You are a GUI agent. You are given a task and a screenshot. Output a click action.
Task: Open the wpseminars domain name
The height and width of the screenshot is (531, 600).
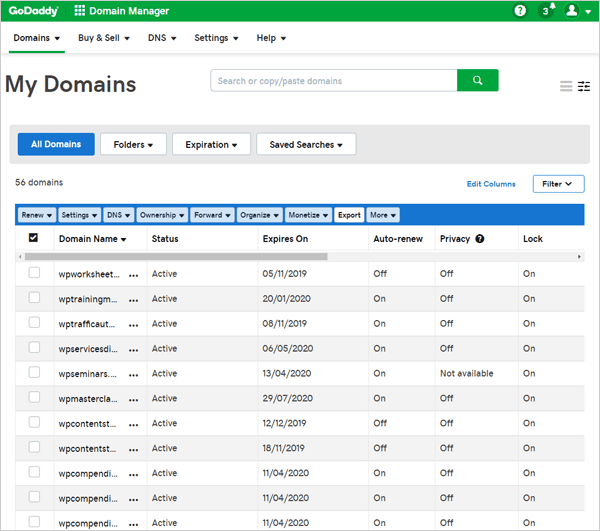coord(88,374)
